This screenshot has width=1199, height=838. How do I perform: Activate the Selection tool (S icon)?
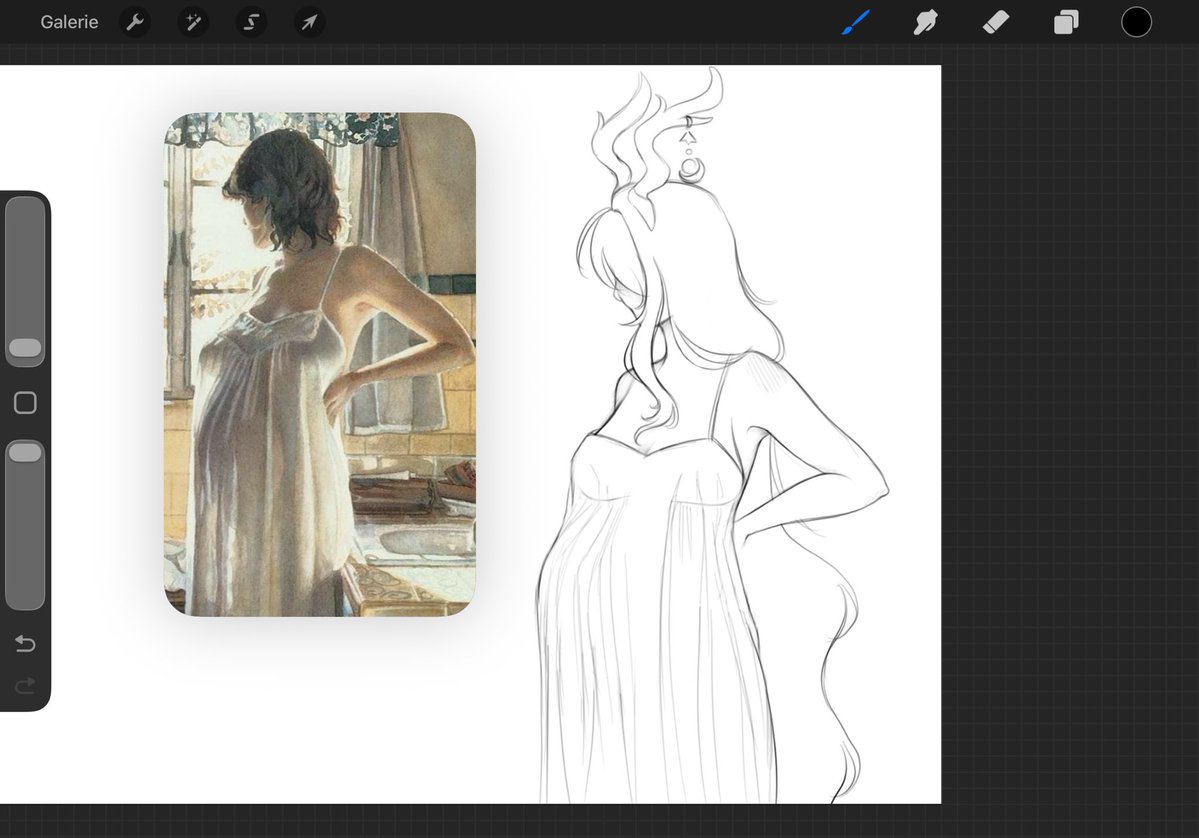click(x=252, y=22)
